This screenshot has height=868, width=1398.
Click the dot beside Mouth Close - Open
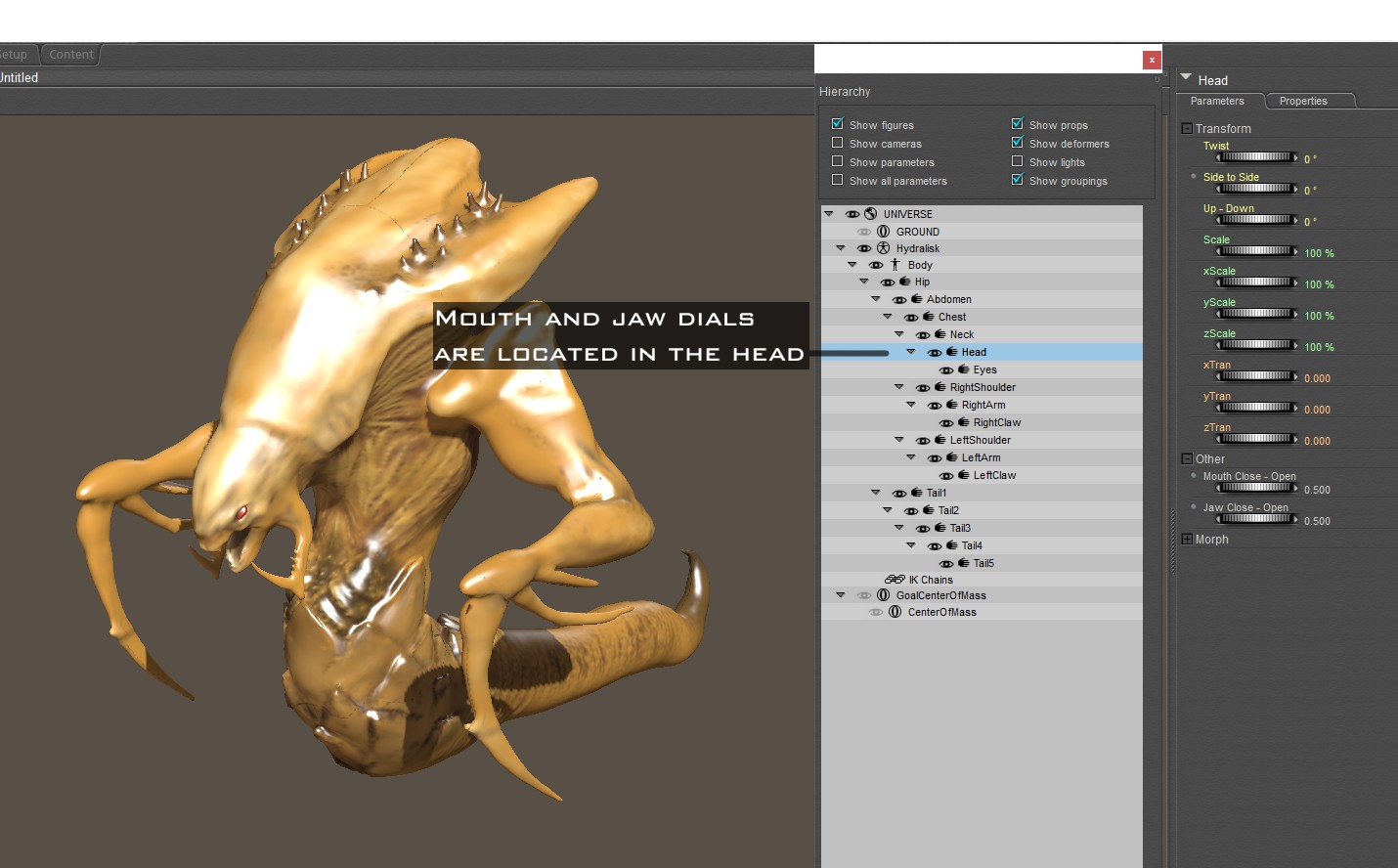click(x=1194, y=475)
